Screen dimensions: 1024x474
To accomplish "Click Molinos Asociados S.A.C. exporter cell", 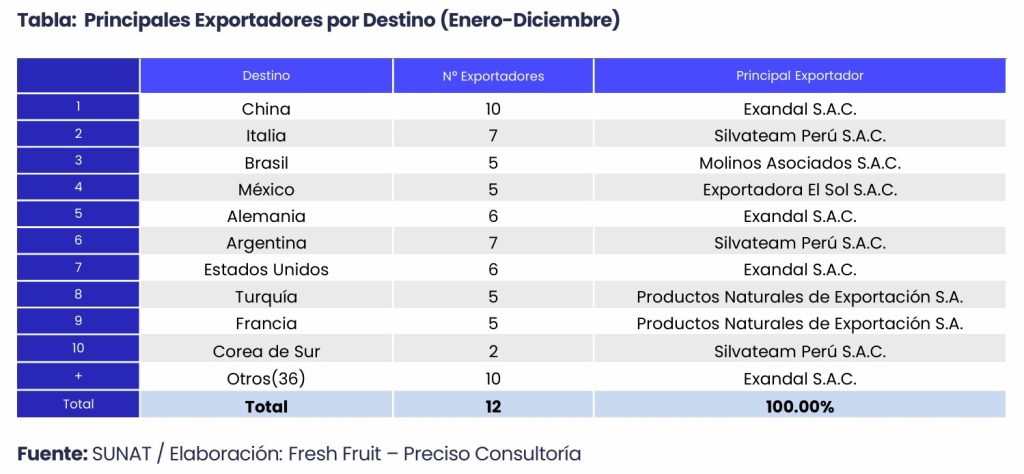I will coord(799,163).
